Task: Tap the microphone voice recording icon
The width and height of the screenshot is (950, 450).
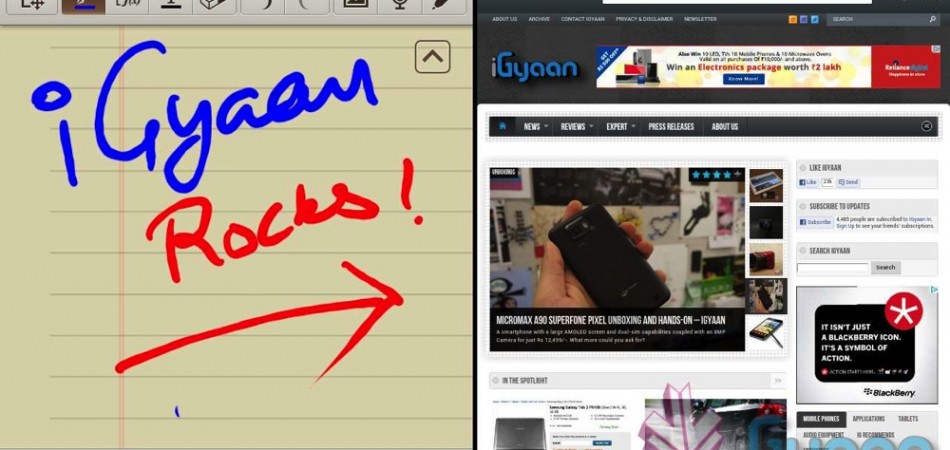Action: point(398,5)
